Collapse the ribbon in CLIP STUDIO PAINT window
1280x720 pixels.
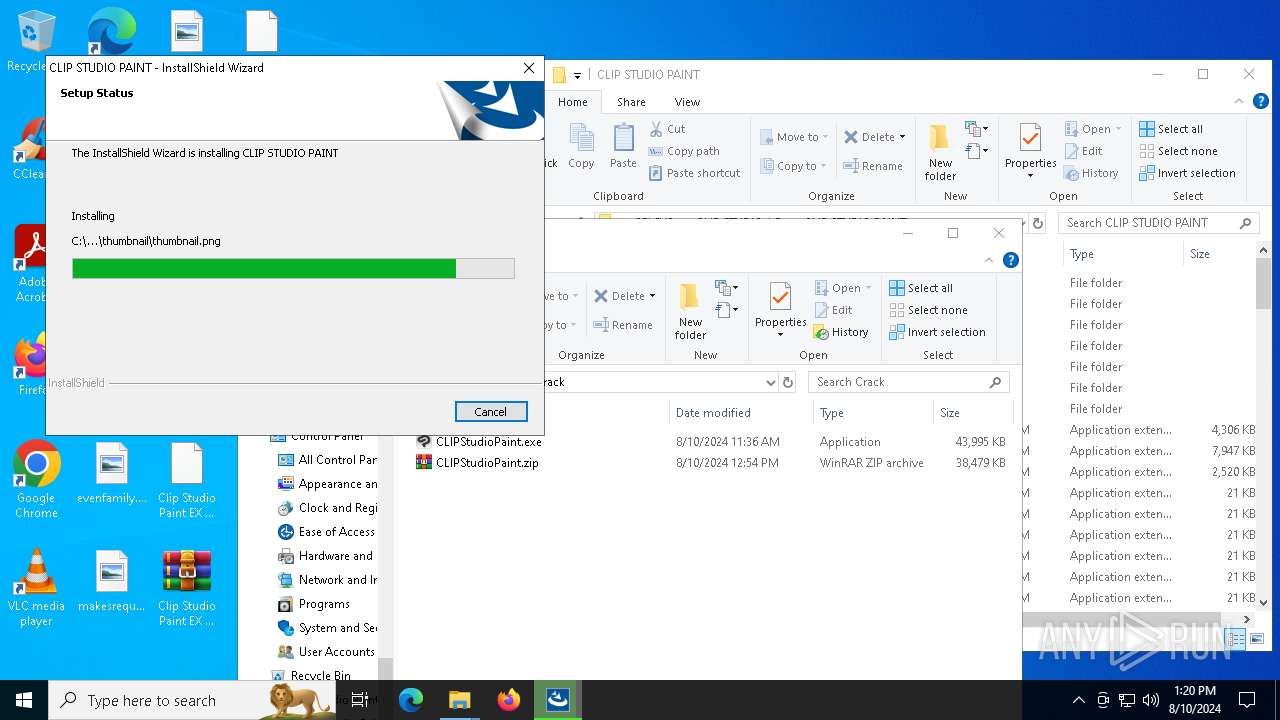[1240, 101]
